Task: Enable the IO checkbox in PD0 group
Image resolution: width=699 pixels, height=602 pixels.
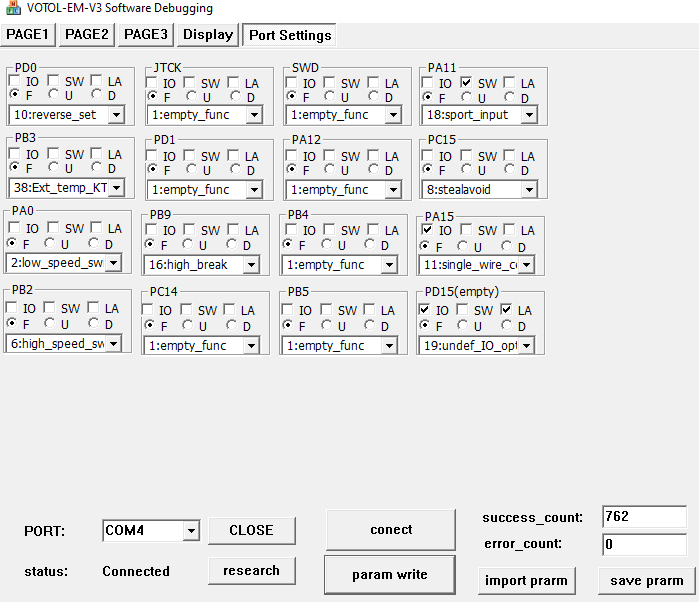Action: (15, 83)
